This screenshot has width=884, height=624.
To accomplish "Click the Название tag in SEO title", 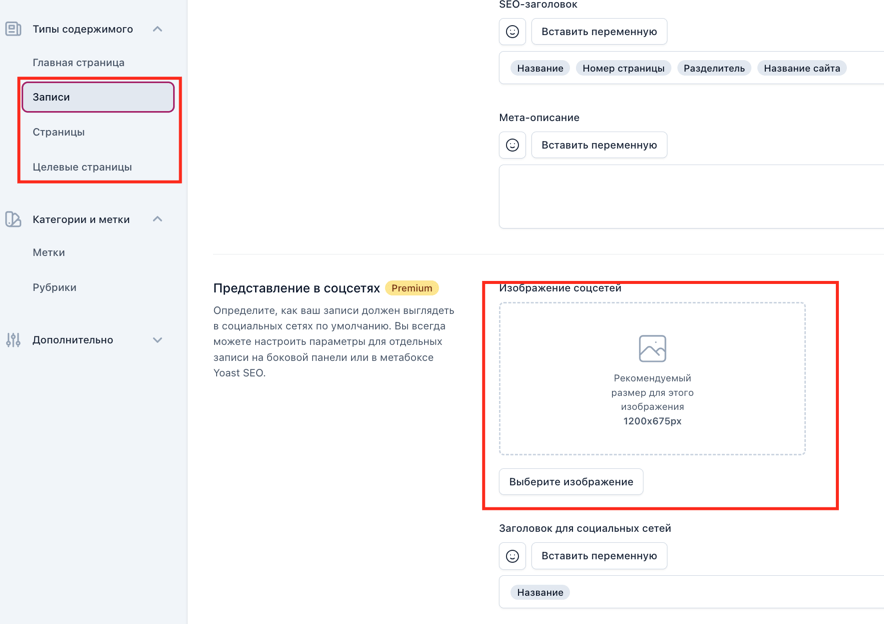I will click(x=540, y=68).
